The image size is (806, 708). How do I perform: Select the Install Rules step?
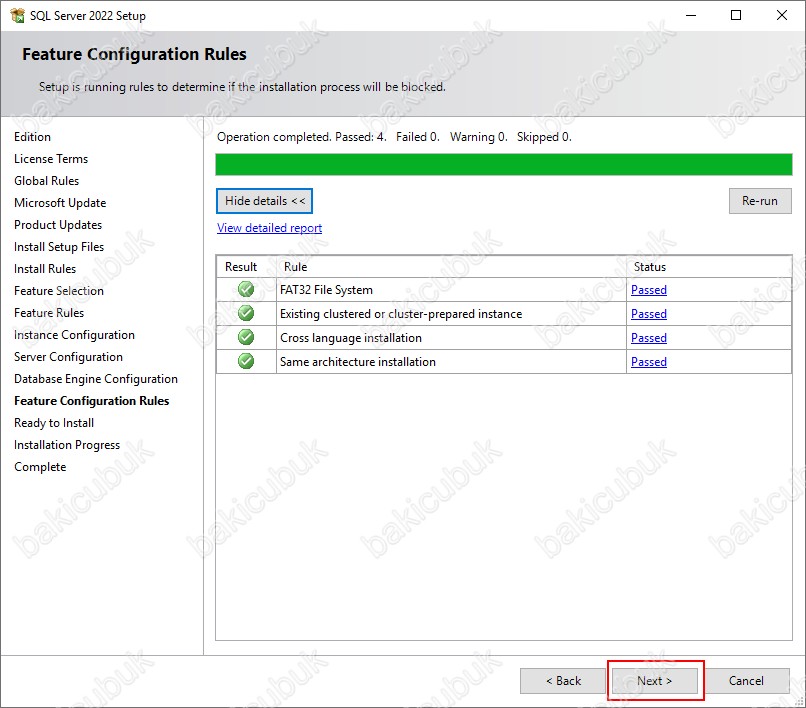[x=45, y=269]
